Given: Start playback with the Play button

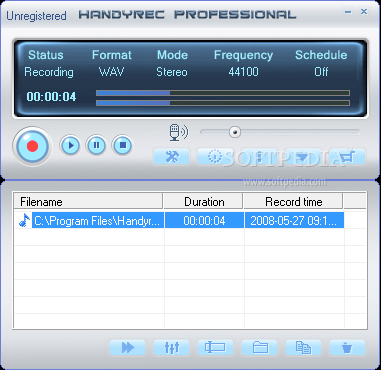Looking at the screenshot, I should (70, 145).
